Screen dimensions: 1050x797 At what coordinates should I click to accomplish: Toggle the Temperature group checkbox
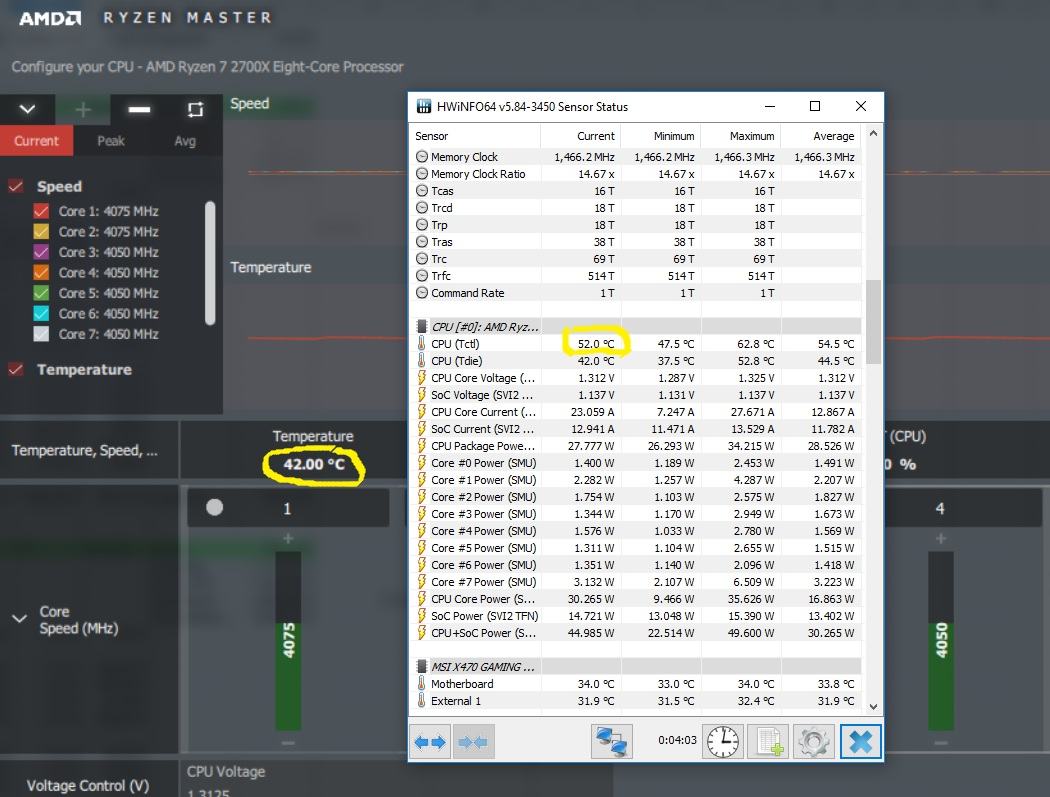tap(16, 369)
